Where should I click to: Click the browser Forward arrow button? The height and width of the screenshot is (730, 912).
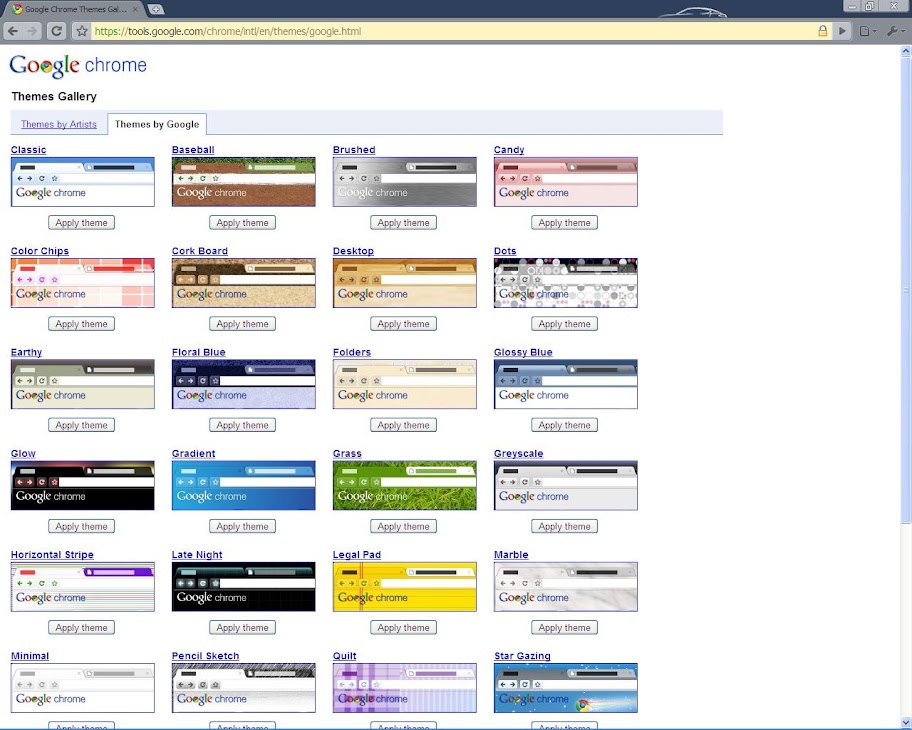[x=32, y=31]
